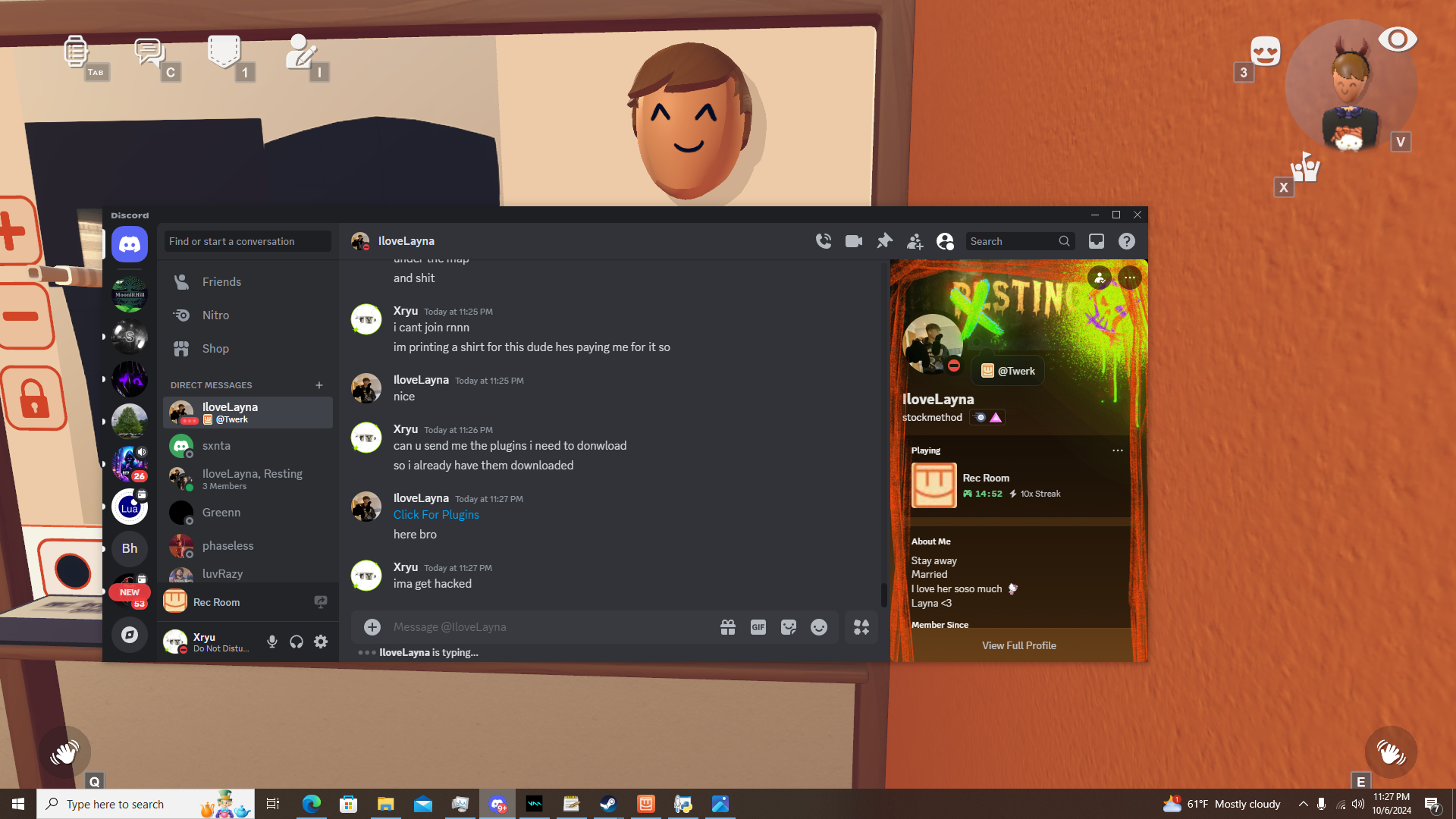Toggle microphone mute in Discord

click(271, 642)
